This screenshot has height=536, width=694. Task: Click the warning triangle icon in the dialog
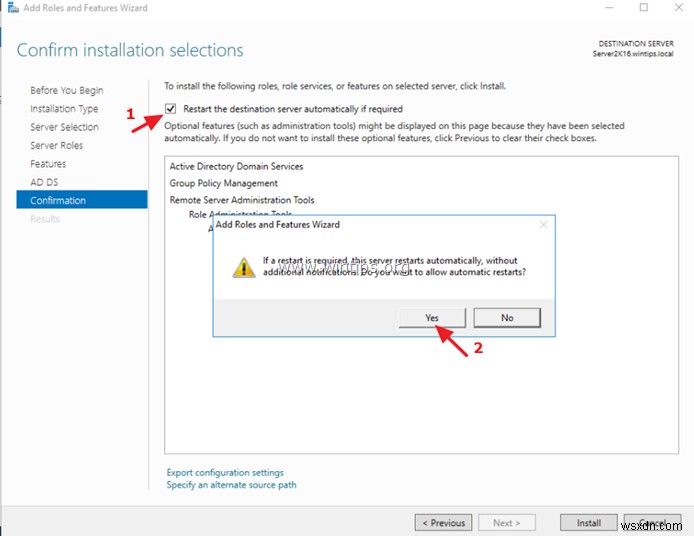click(244, 267)
